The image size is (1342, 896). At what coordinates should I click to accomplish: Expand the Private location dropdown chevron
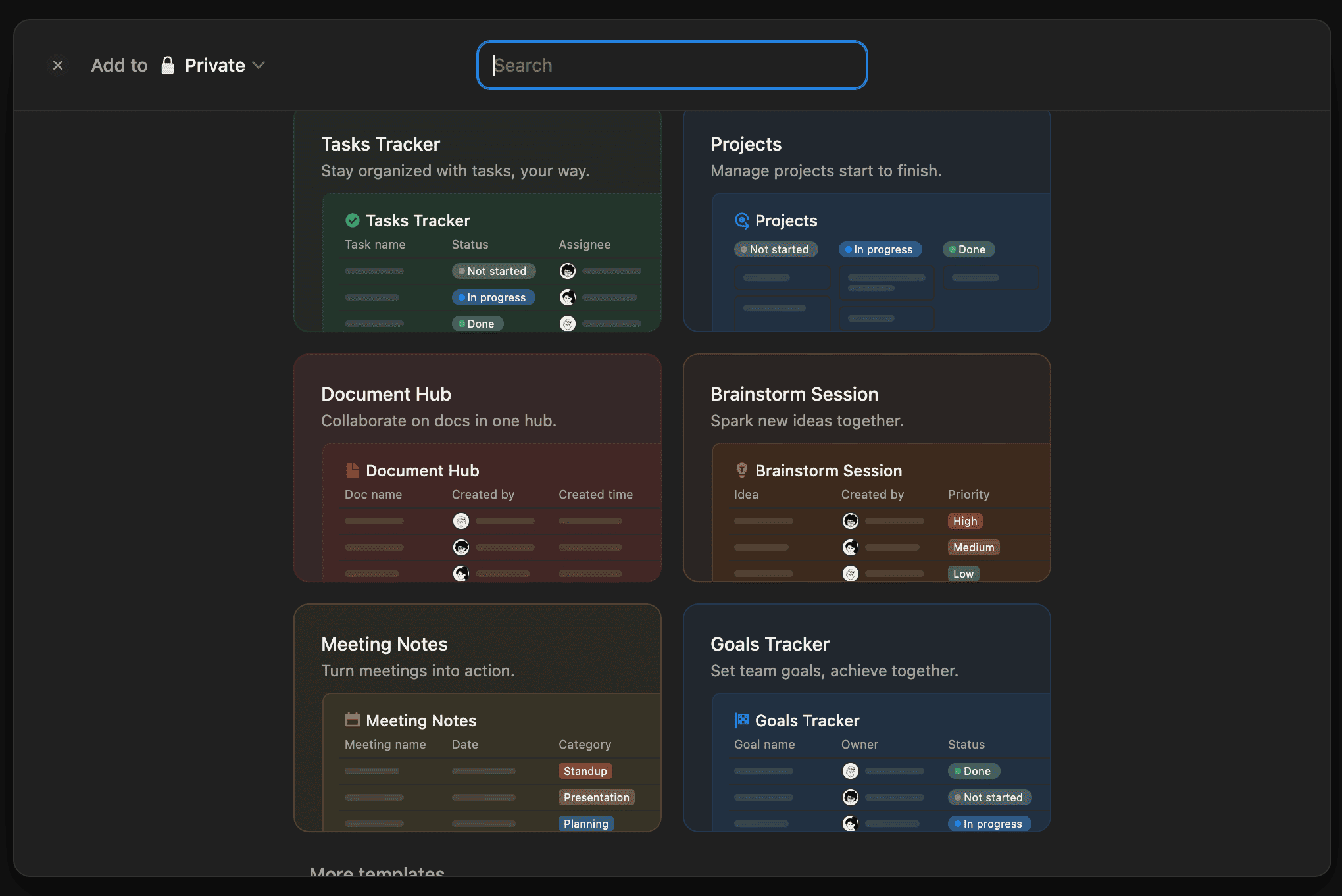point(259,65)
